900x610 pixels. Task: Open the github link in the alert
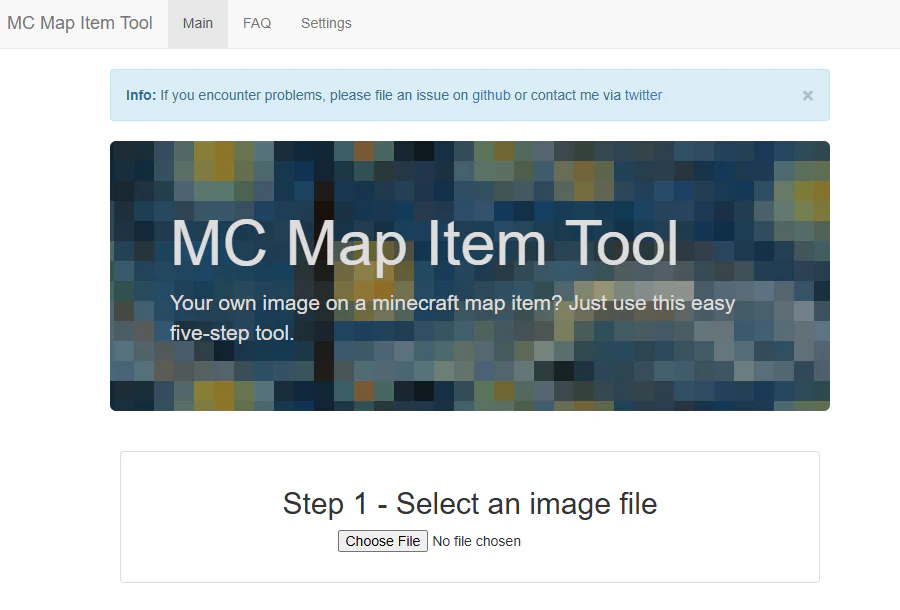[x=491, y=96]
